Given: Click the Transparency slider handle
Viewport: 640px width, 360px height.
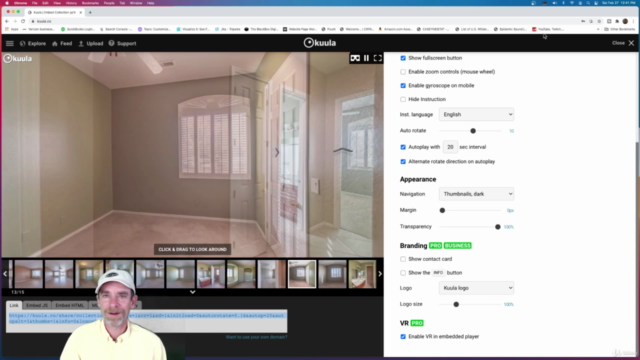Looking at the screenshot, I should coord(498,227).
